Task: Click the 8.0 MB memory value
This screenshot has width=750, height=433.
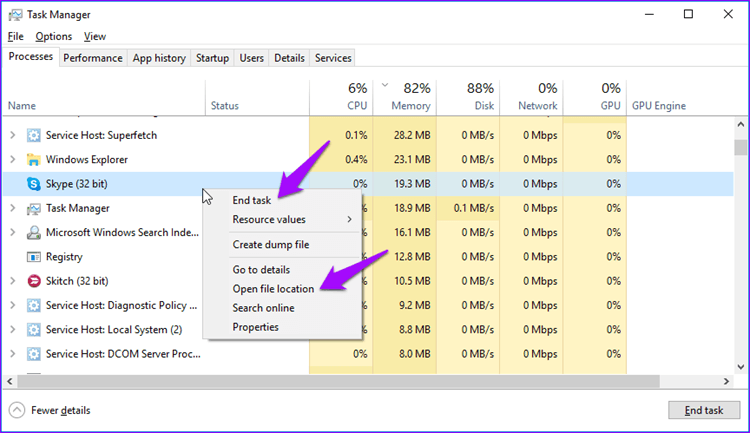Action: pyautogui.click(x=414, y=354)
